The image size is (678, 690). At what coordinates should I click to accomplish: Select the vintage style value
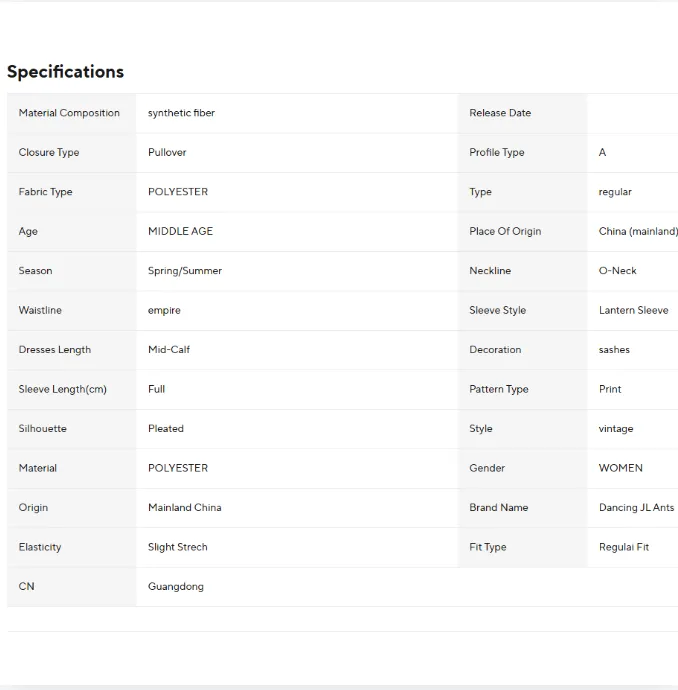[616, 429]
